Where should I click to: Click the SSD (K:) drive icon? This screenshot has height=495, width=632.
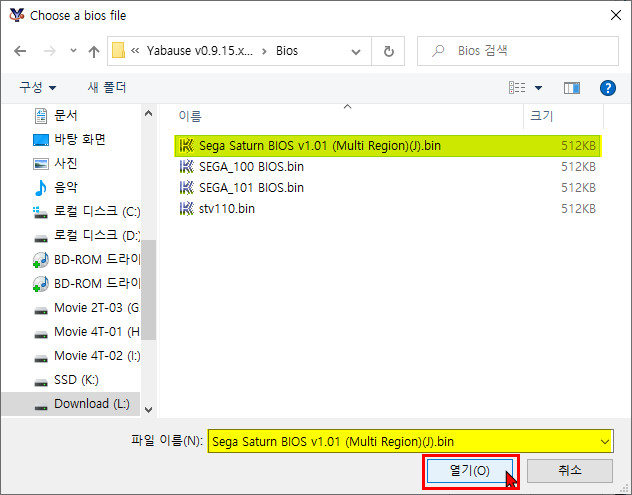[x=41, y=382]
